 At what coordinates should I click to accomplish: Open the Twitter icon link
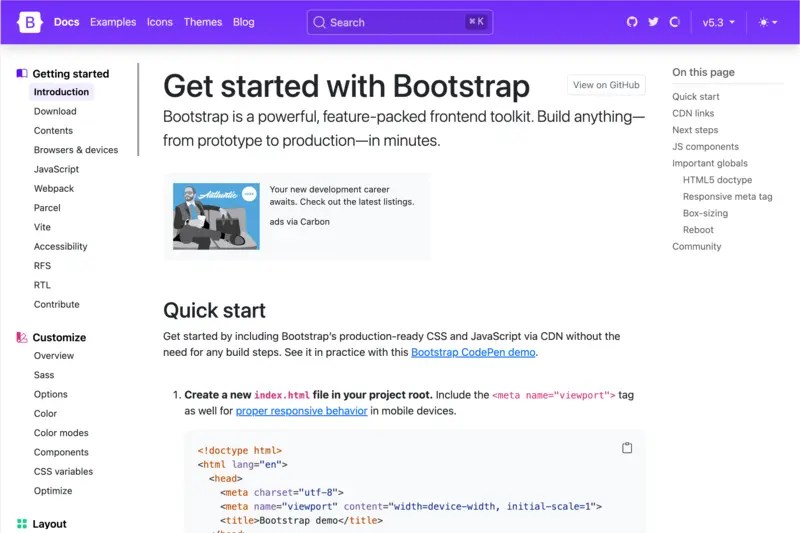[653, 22]
